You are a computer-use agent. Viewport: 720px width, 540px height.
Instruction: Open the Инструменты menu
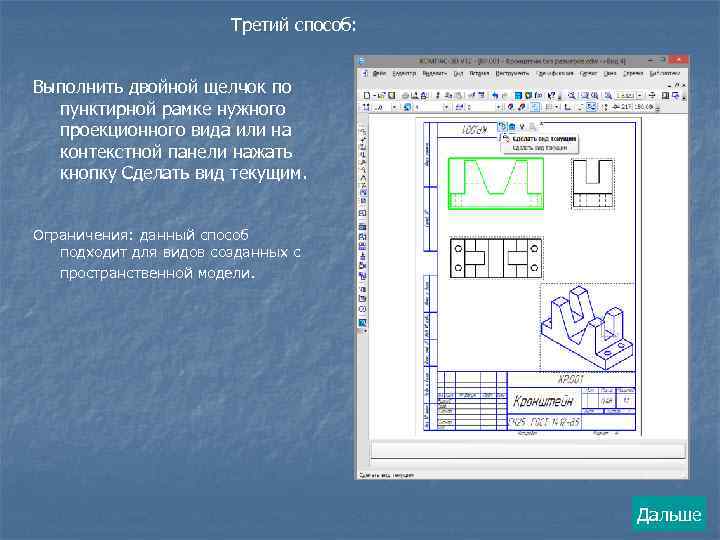tap(512, 73)
